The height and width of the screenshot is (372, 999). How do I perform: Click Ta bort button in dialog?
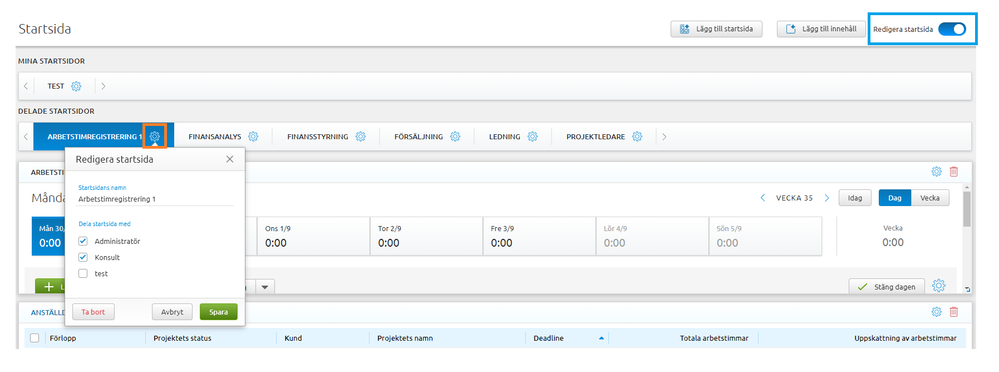tap(94, 312)
